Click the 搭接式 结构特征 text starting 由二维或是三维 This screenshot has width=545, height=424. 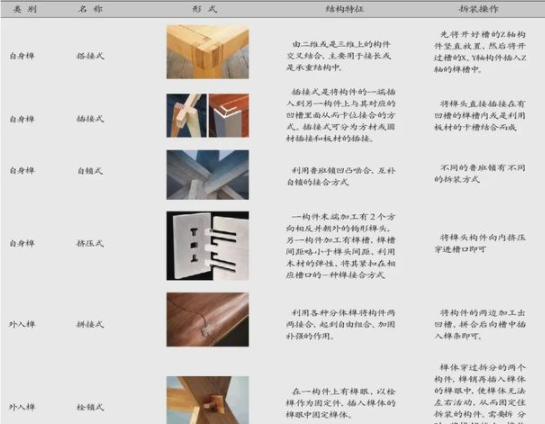click(339, 56)
